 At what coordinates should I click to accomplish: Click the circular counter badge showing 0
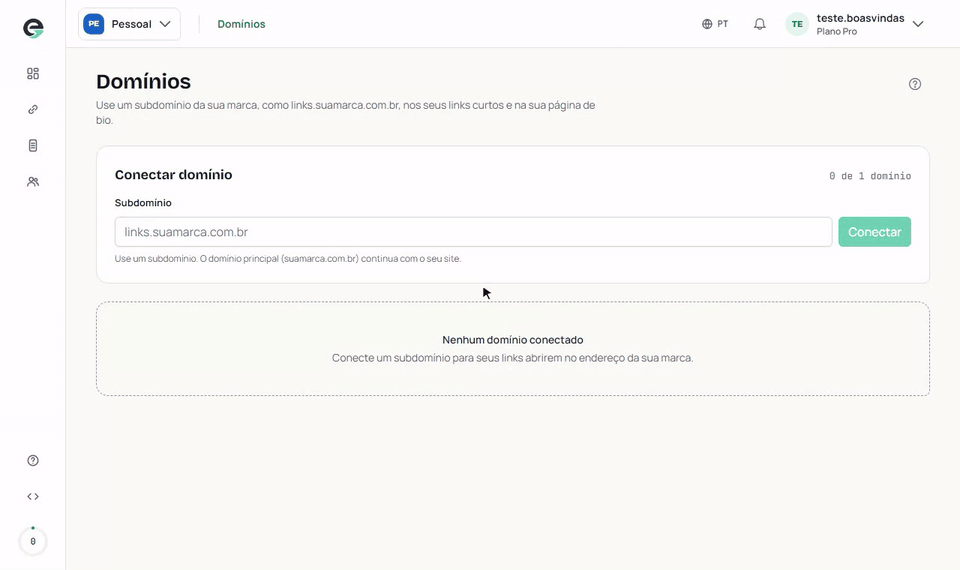(33, 541)
